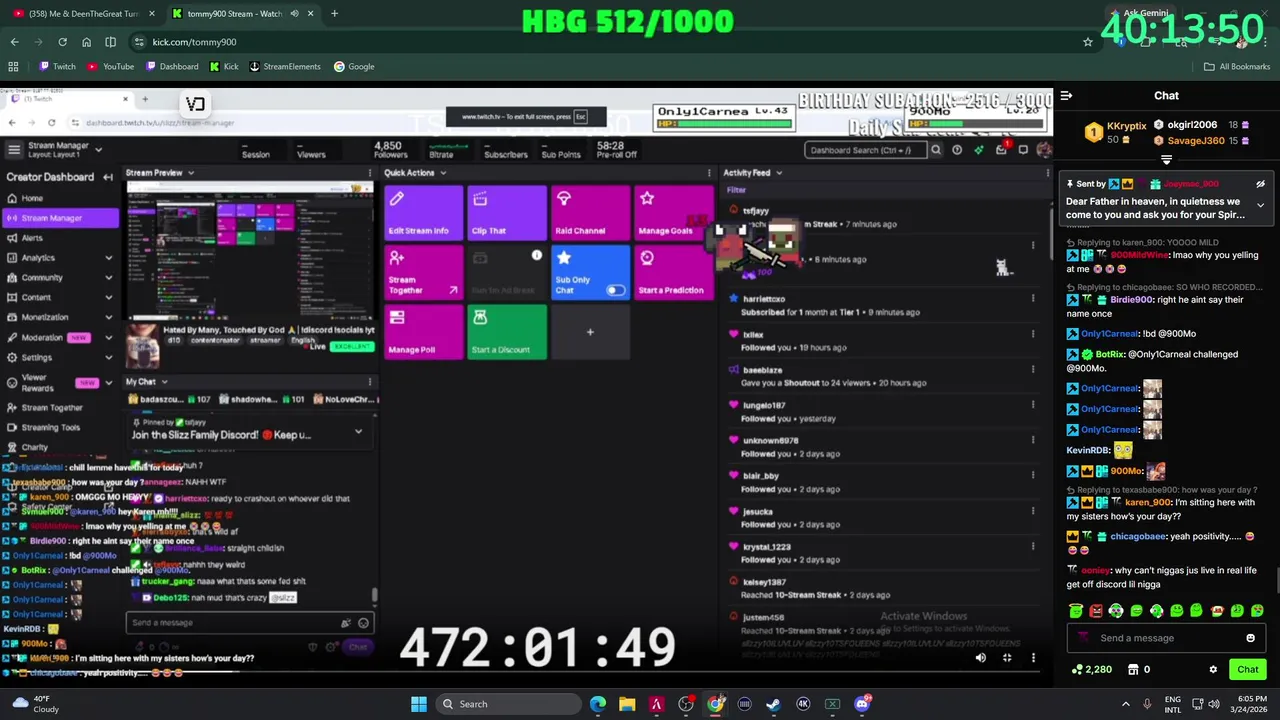
Task: Open options for harriettcxo subscription event
Action: point(1033,299)
